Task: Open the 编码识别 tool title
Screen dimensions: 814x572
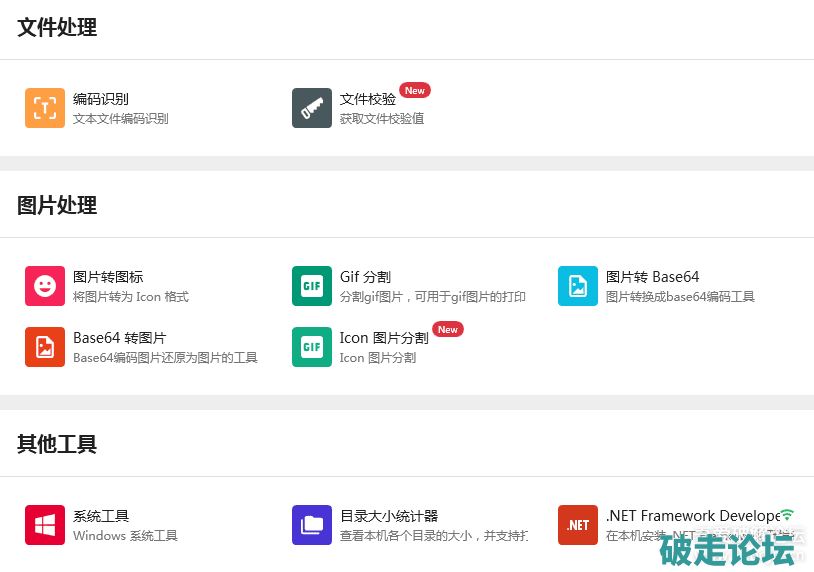Action: click(x=101, y=99)
